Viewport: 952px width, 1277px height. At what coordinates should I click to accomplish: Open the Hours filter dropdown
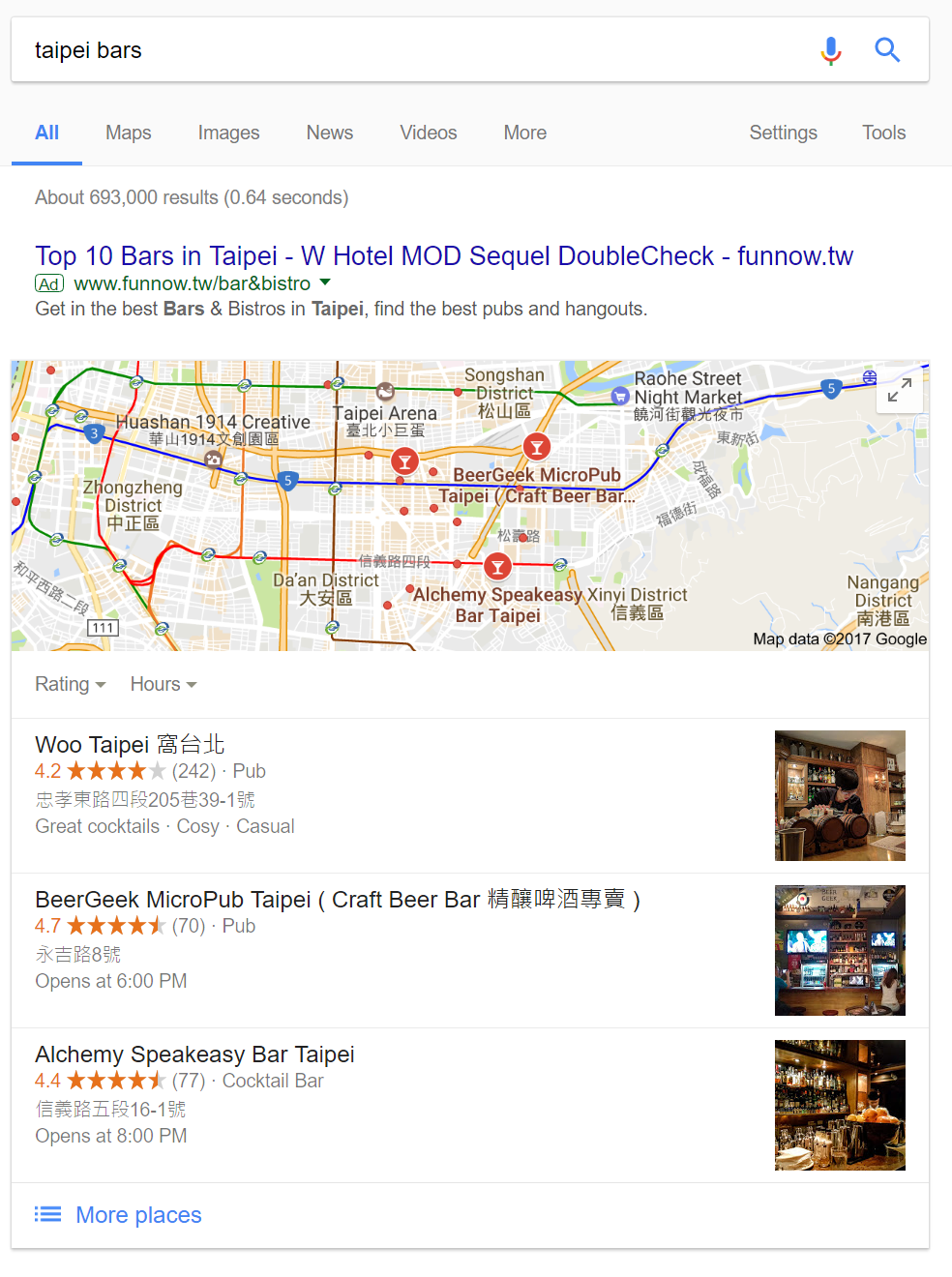(164, 684)
